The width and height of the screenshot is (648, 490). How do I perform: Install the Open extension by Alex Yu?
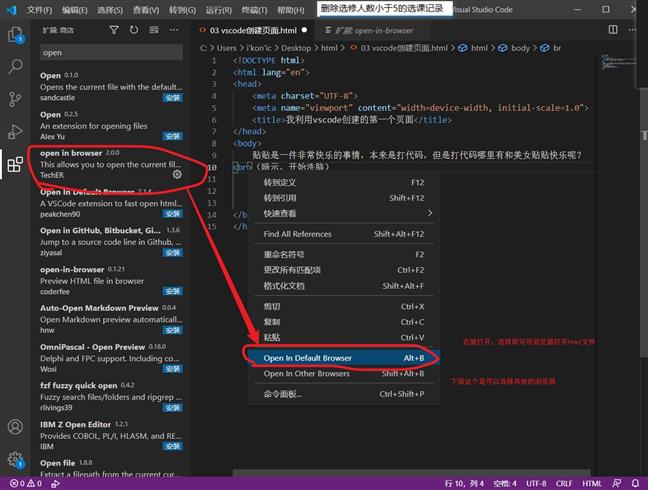click(x=173, y=136)
